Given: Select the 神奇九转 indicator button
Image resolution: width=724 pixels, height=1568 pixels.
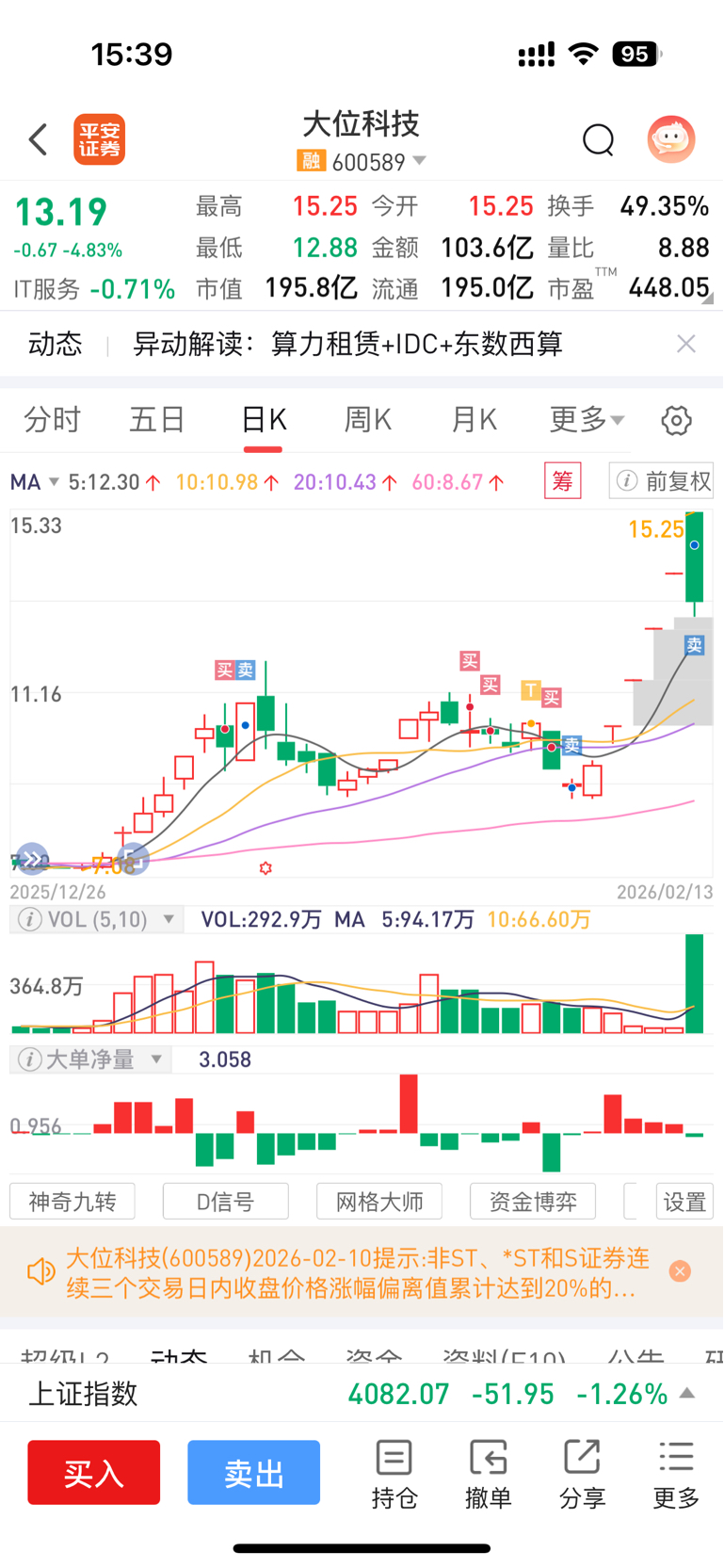Looking at the screenshot, I should [x=72, y=1202].
